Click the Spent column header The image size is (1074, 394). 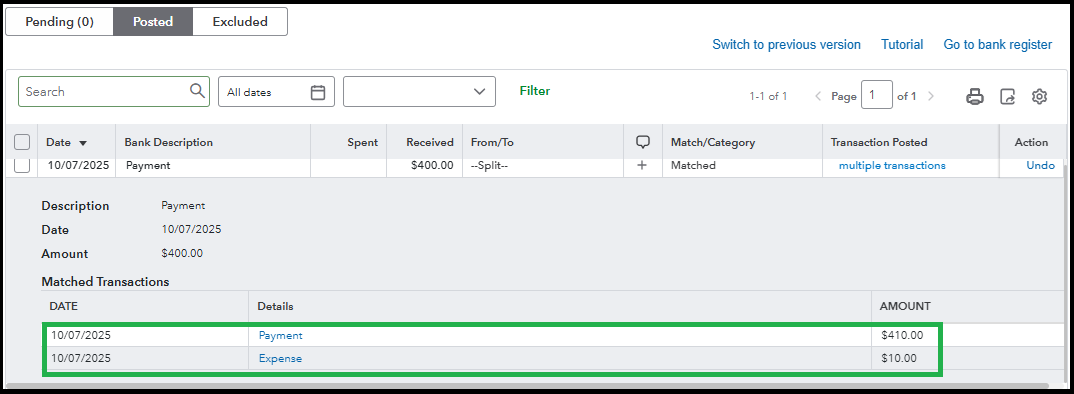point(362,143)
